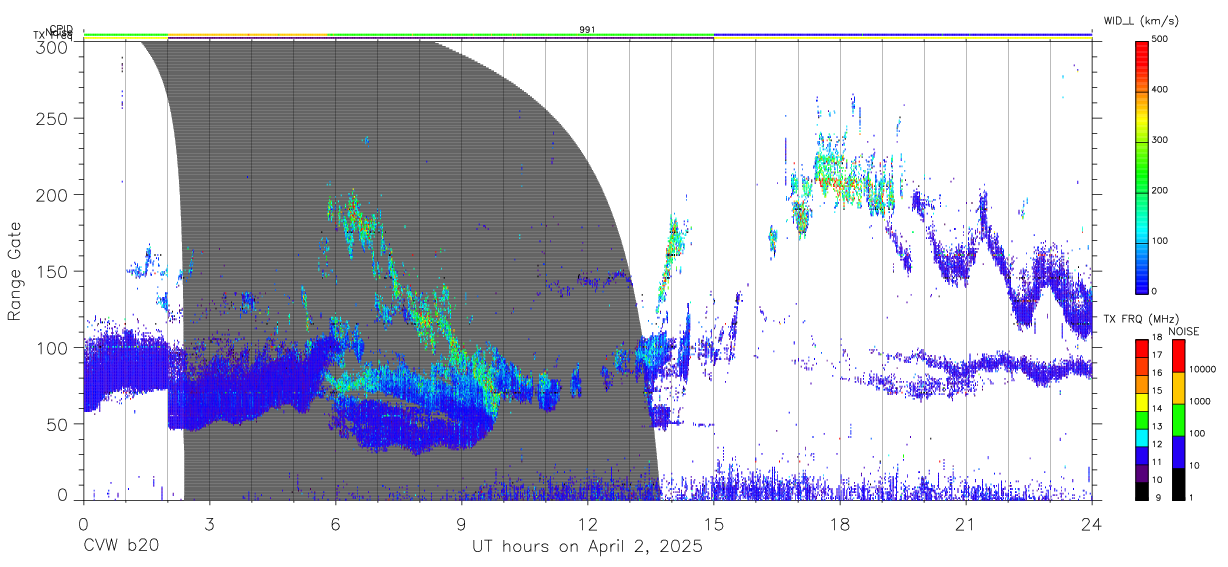Screen dimensions: 1228x567
Task: Click the 'CVW b20' radar beam label
Action: 120,547
